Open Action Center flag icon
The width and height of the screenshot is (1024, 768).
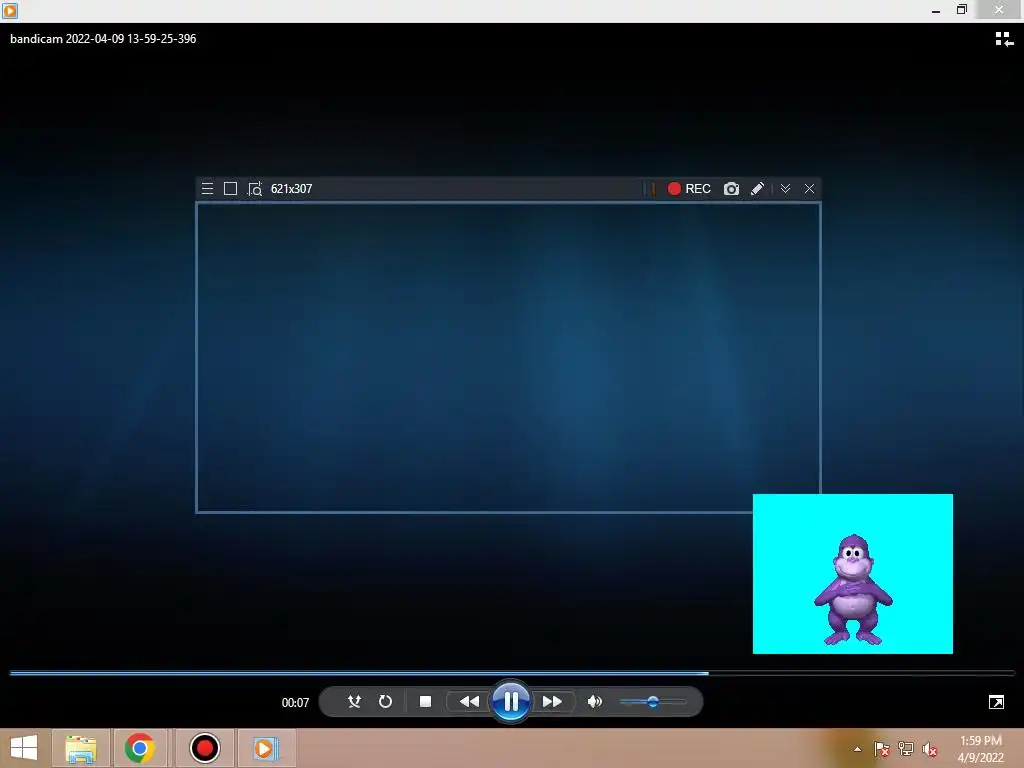pyautogui.click(x=882, y=749)
